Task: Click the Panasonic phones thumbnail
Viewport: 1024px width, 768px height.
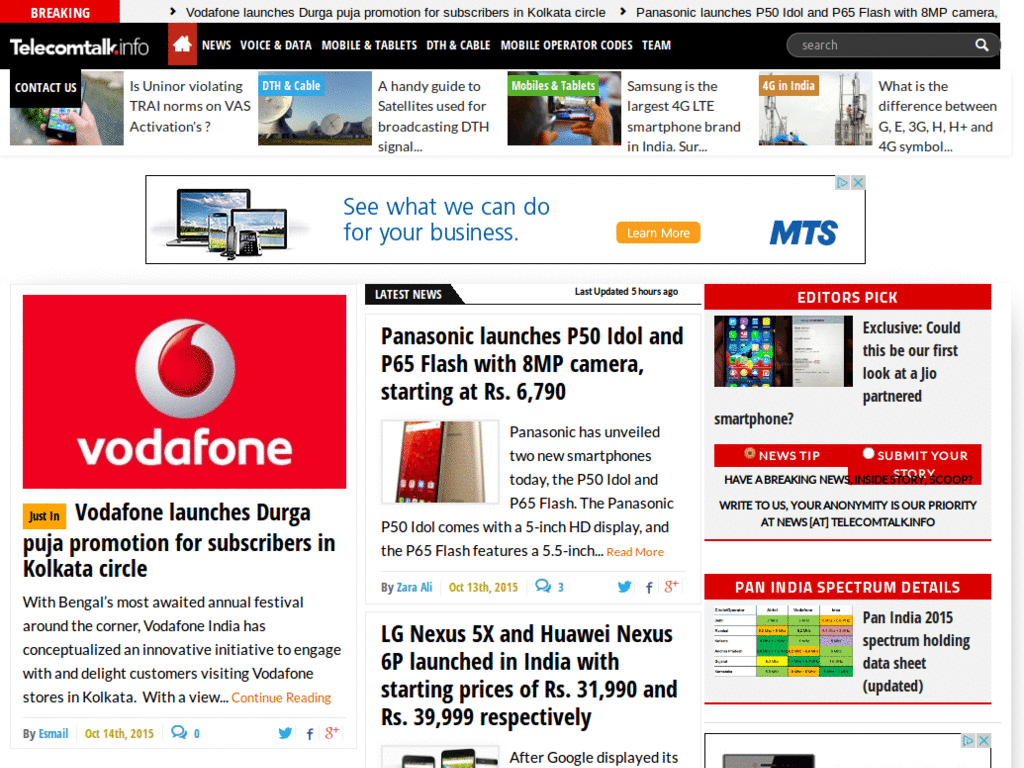Action: (x=440, y=462)
